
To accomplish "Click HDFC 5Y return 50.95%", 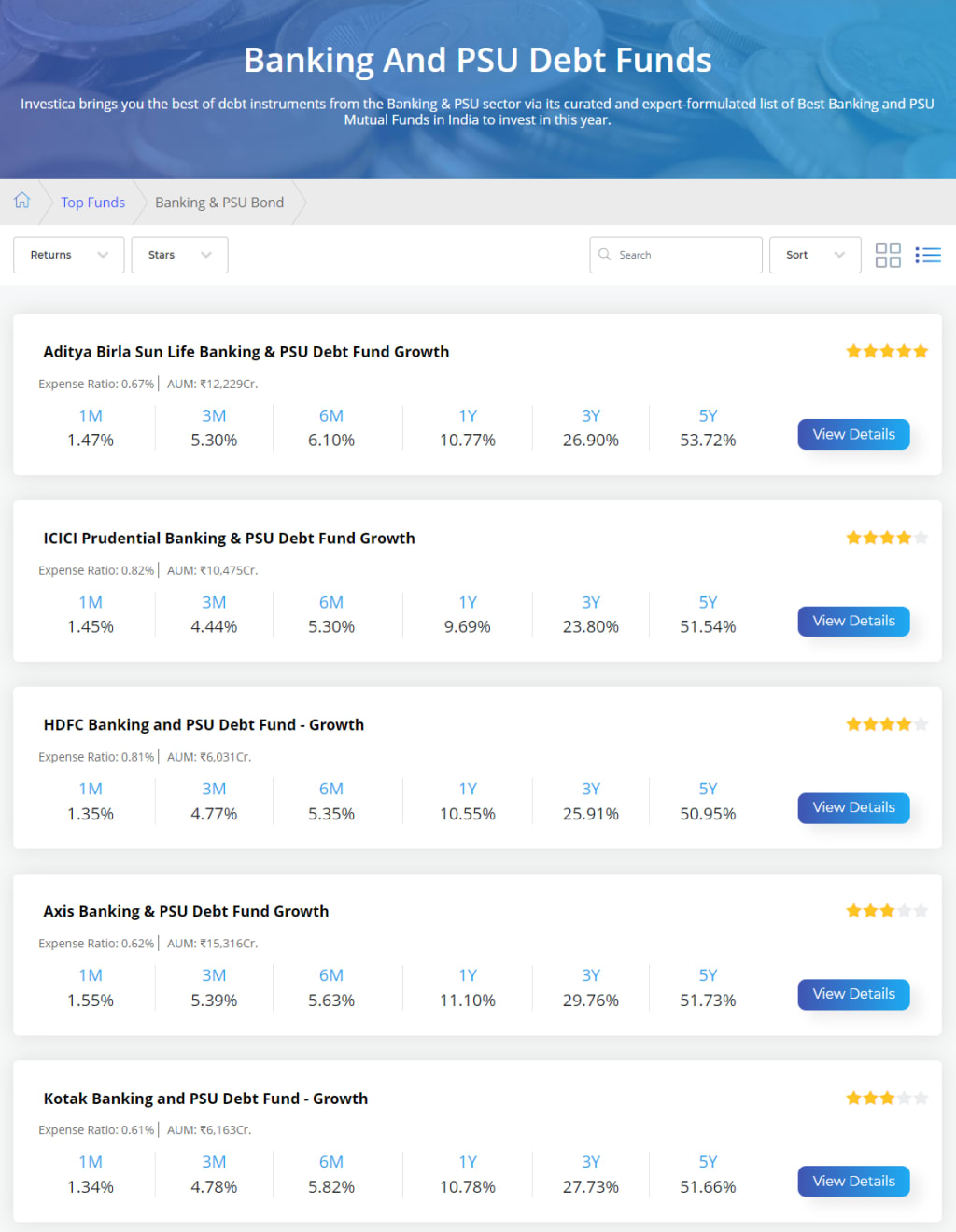I will click(708, 814).
